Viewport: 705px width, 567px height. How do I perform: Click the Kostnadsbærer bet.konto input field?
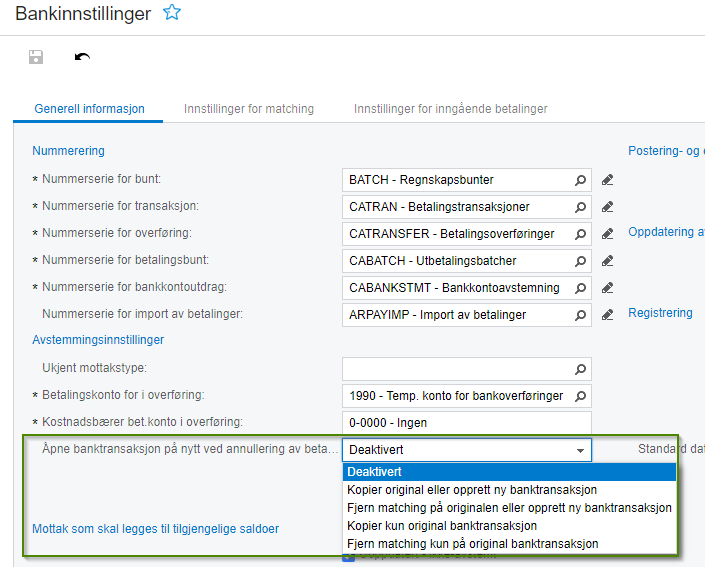[466, 422]
